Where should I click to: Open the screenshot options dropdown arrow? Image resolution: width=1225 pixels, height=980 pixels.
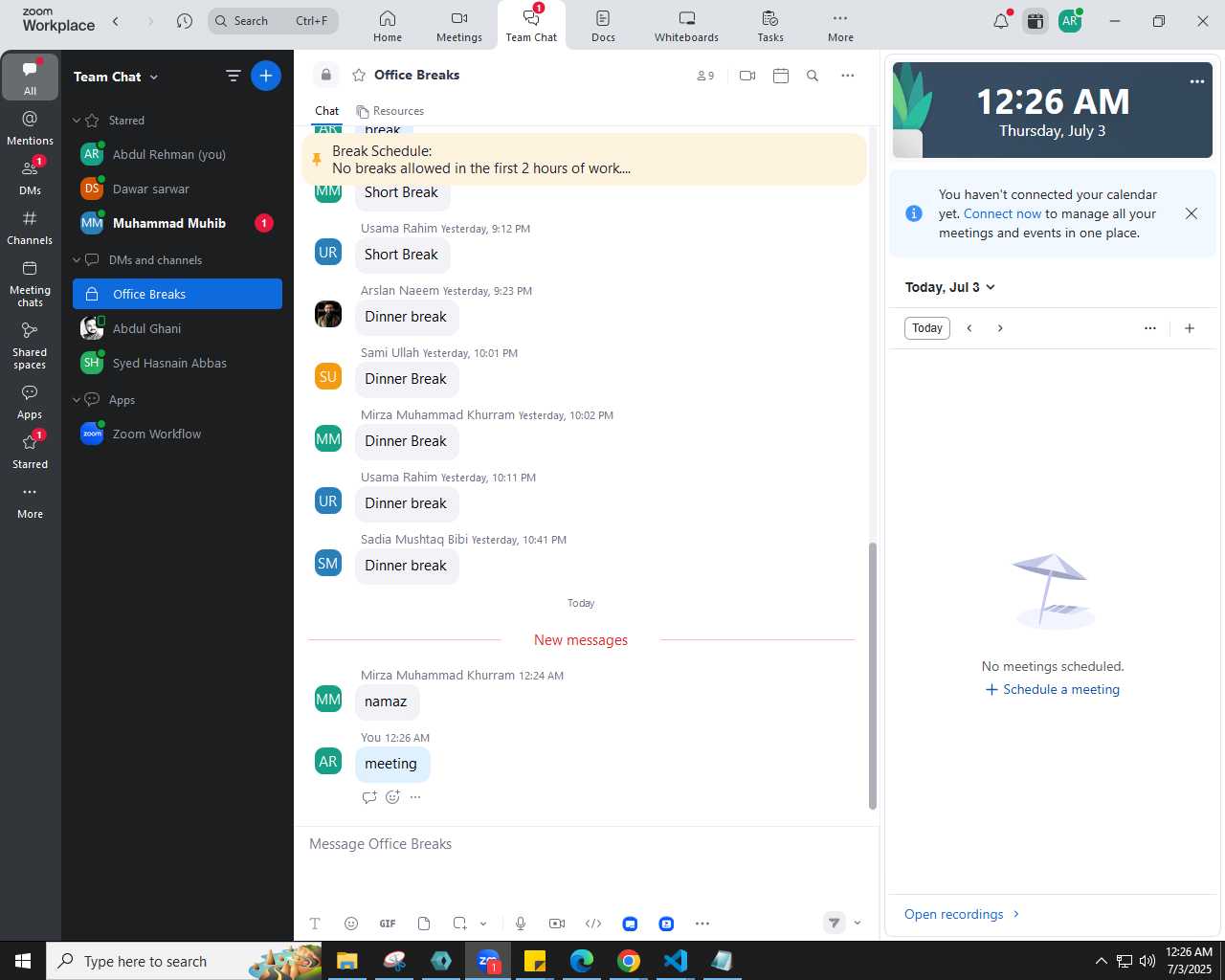483,924
